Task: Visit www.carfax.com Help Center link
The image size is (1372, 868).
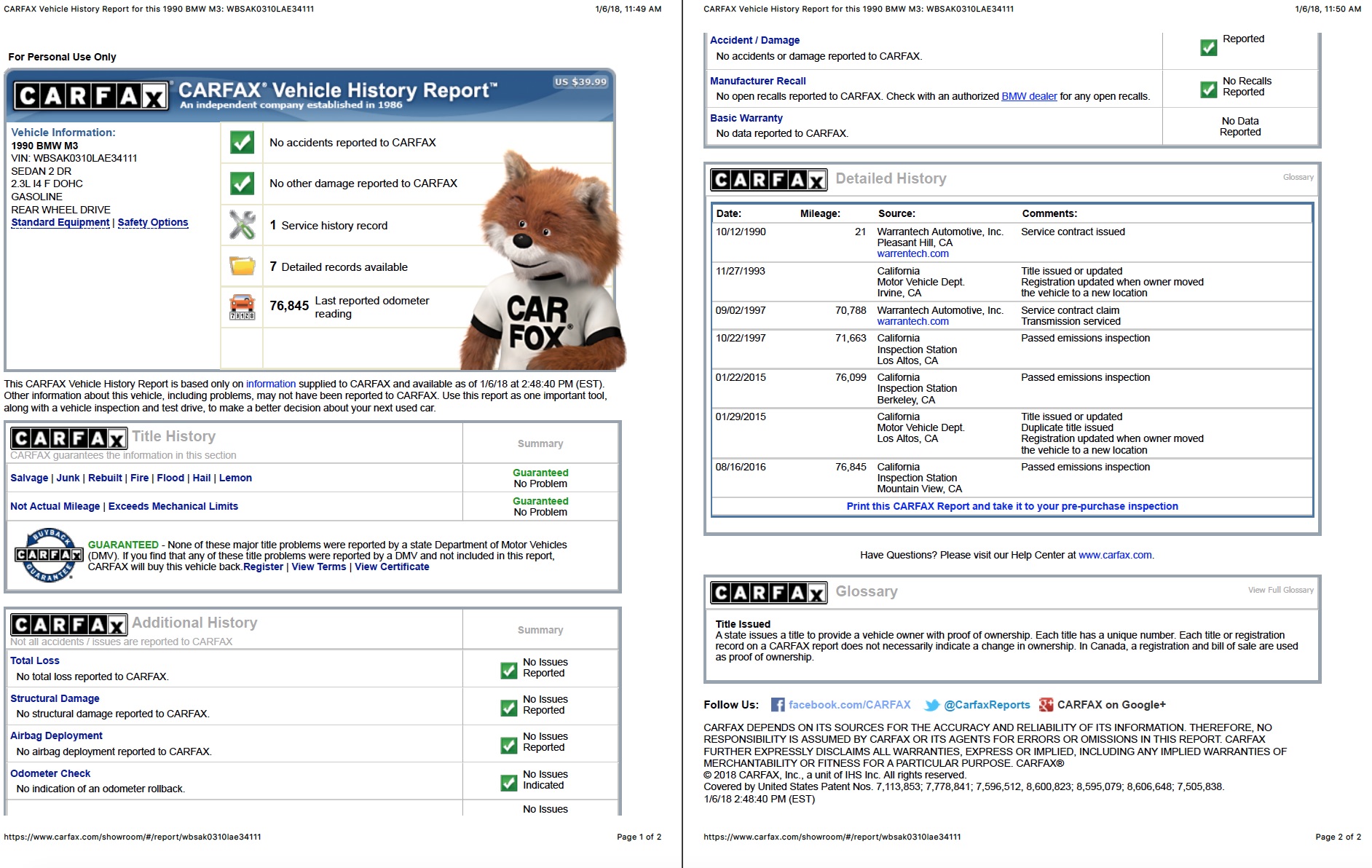Action: [x=1115, y=555]
